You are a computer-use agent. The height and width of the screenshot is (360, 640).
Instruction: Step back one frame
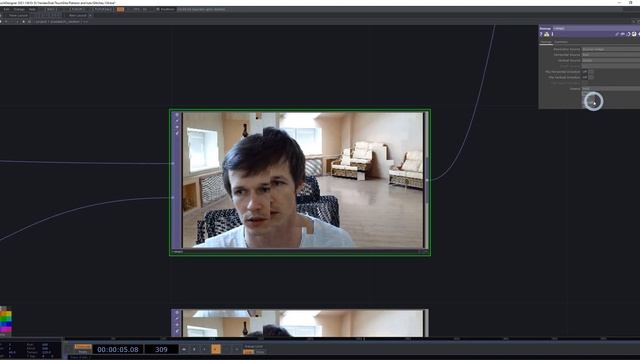click(204, 349)
